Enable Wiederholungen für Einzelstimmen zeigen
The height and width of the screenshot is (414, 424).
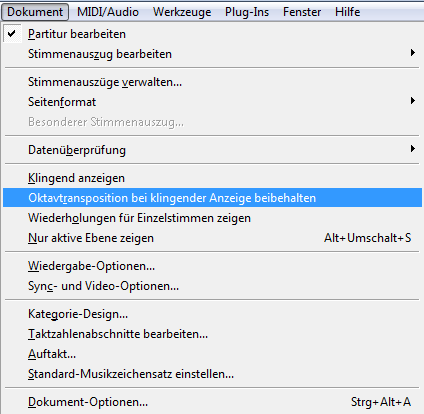coord(212,218)
